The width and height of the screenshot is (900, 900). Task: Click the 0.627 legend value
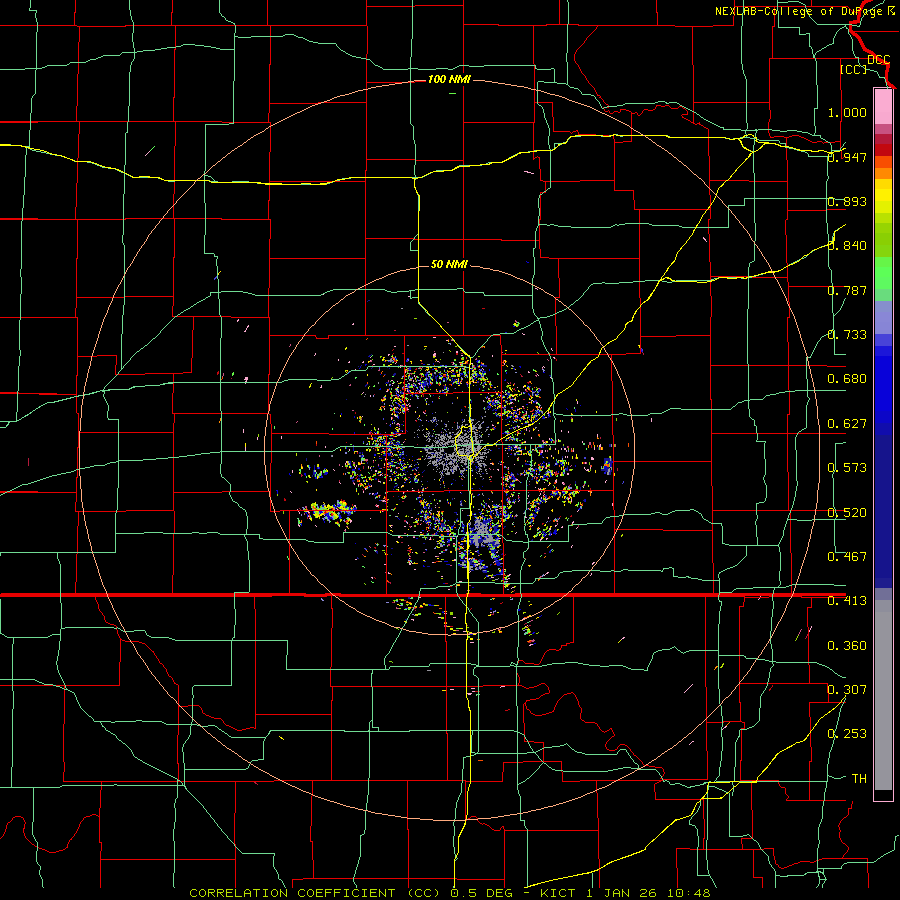[x=847, y=423]
